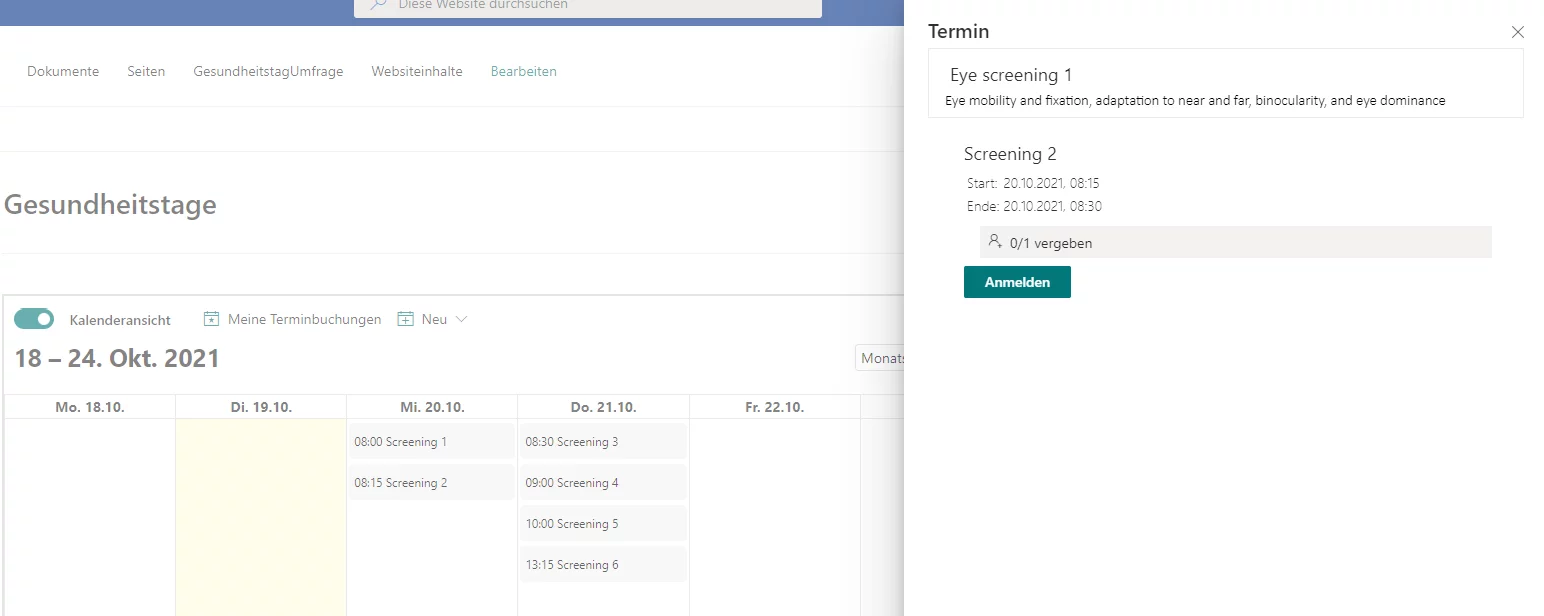This screenshot has height=616, width=1544.
Task: Toggle the Kalenderansicht switch
Action: [x=34, y=318]
